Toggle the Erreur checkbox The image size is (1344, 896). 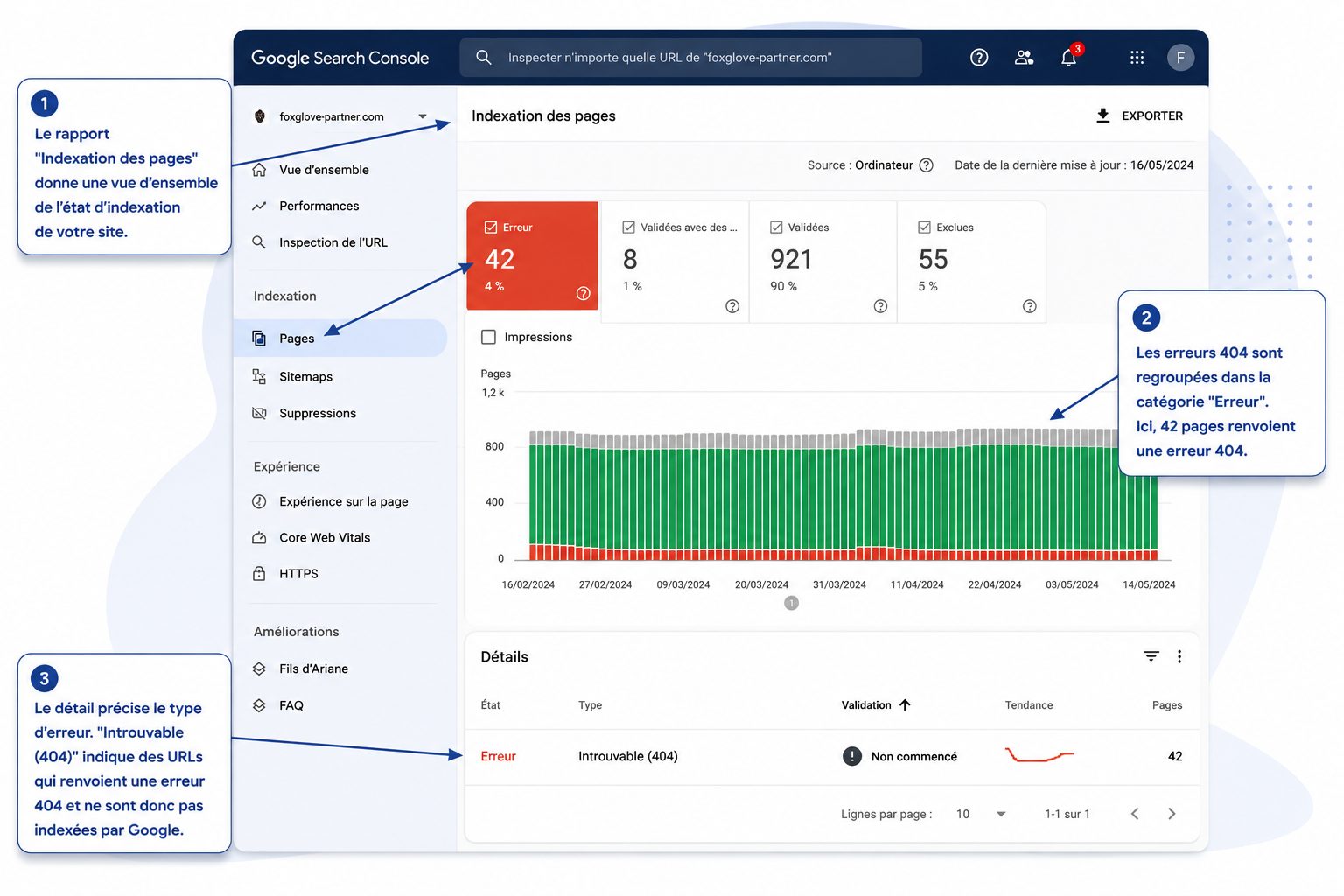(491, 227)
